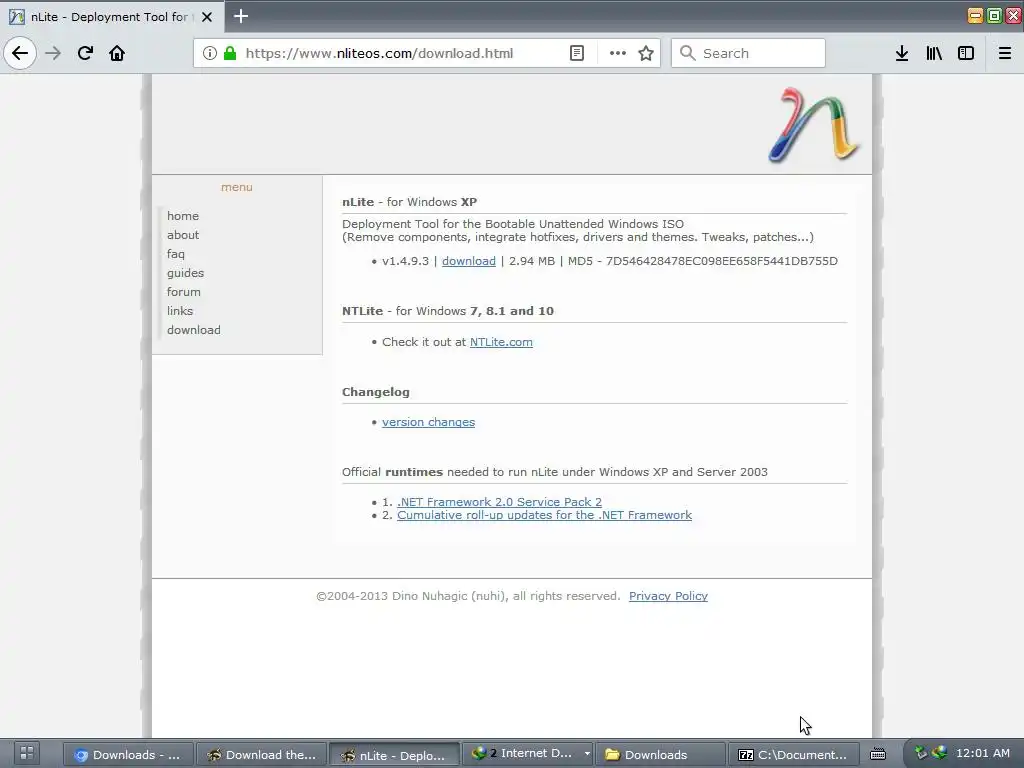The width and height of the screenshot is (1024, 768).
Task: Switch to Downloads folder taskbar window
Action: coord(661,755)
